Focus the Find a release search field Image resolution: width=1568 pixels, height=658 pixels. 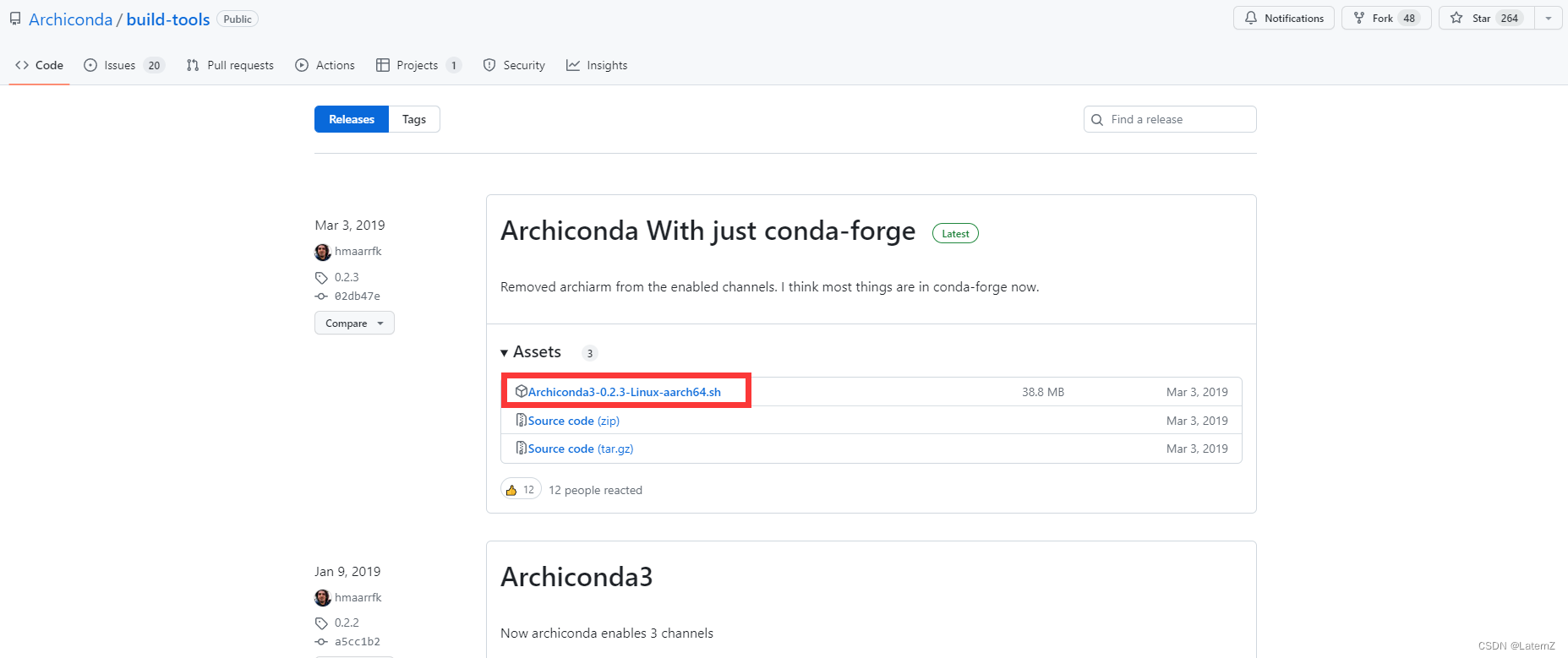pos(1170,119)
